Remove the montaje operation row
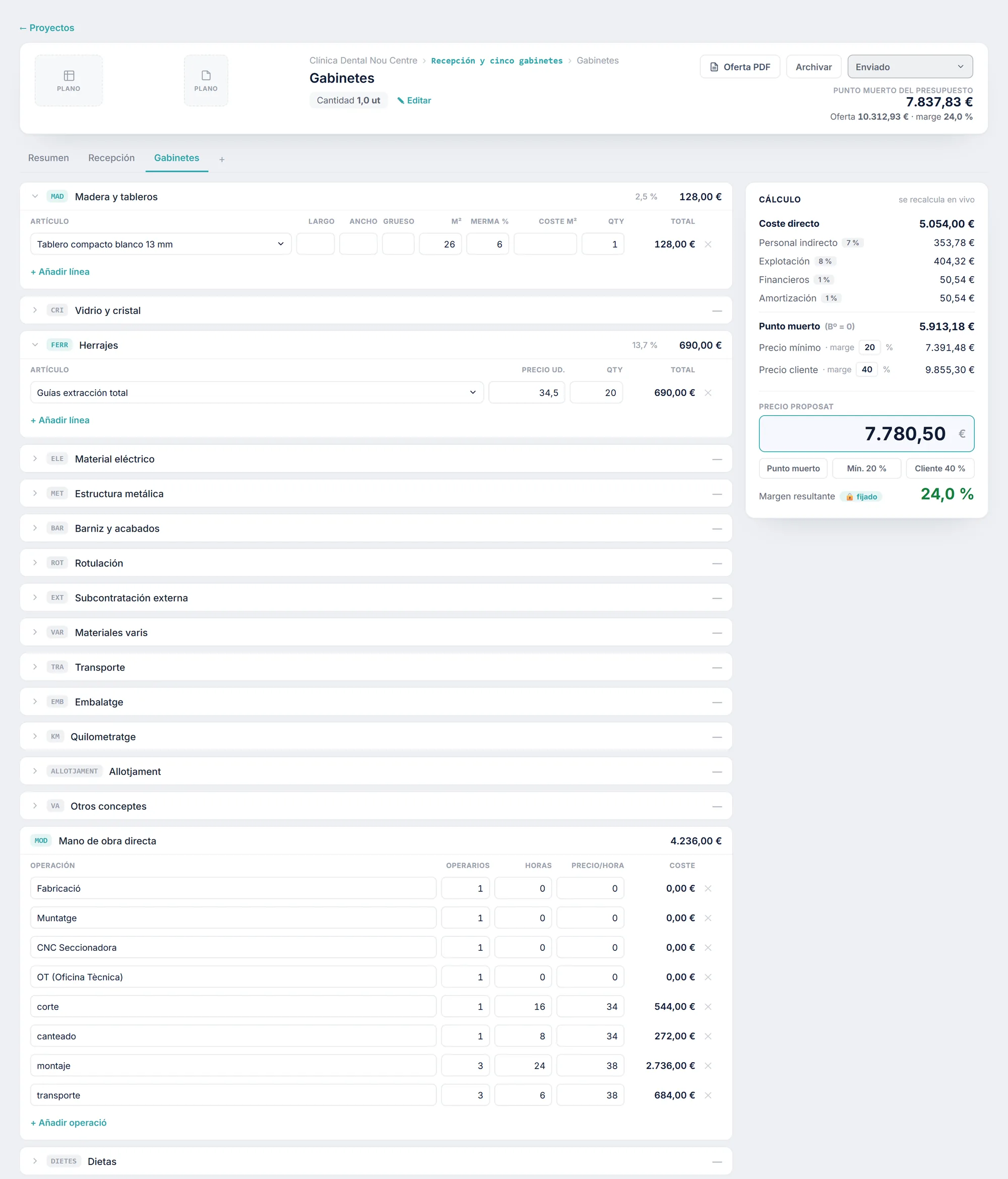 pos(708,1066)
